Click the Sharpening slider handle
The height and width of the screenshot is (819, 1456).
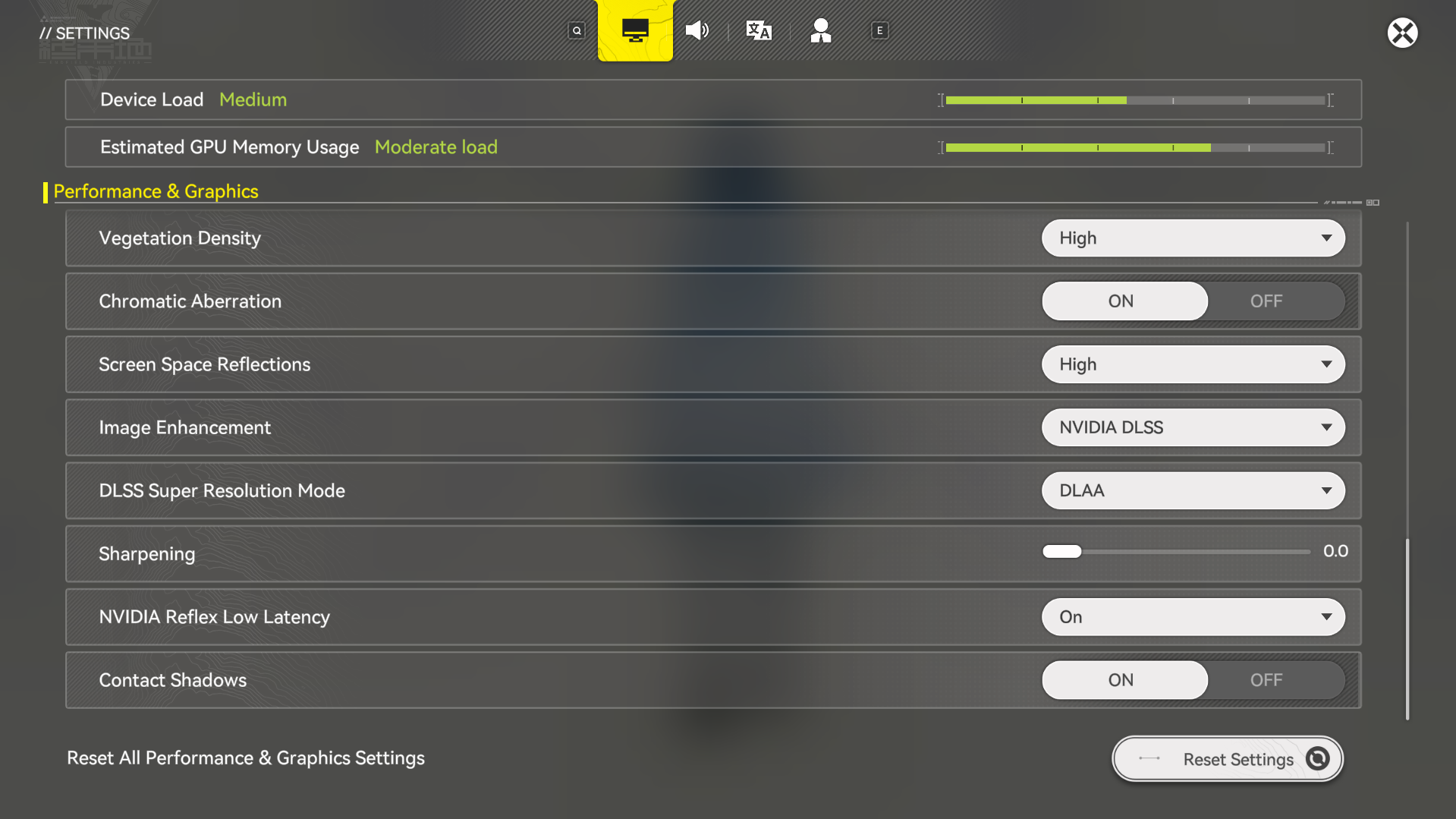tap(1061, 552)
